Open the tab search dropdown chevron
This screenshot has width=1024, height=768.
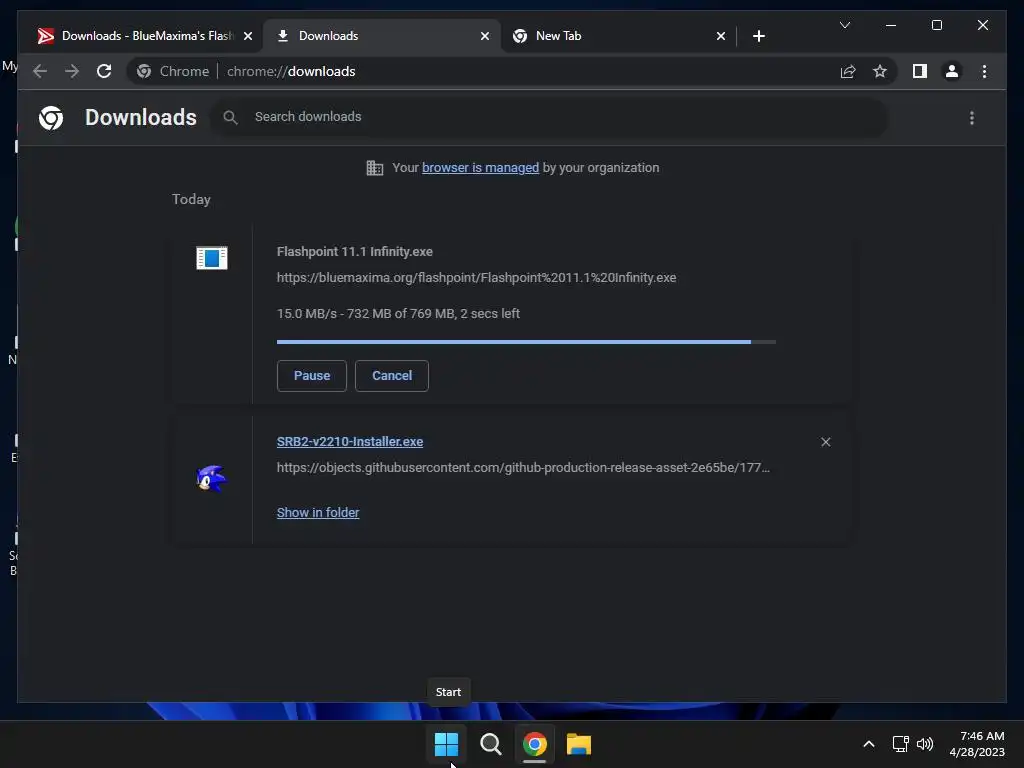(x=844, y=25)
